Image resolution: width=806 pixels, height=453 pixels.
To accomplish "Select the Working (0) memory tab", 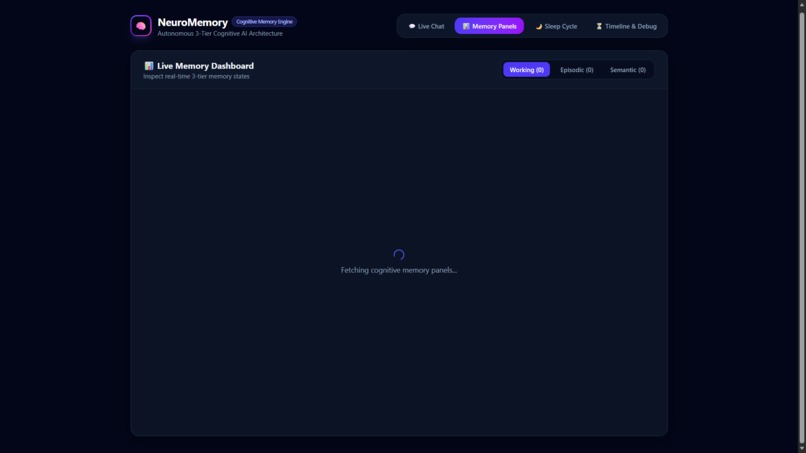I will pyautogui.click(x=526, y=70).
